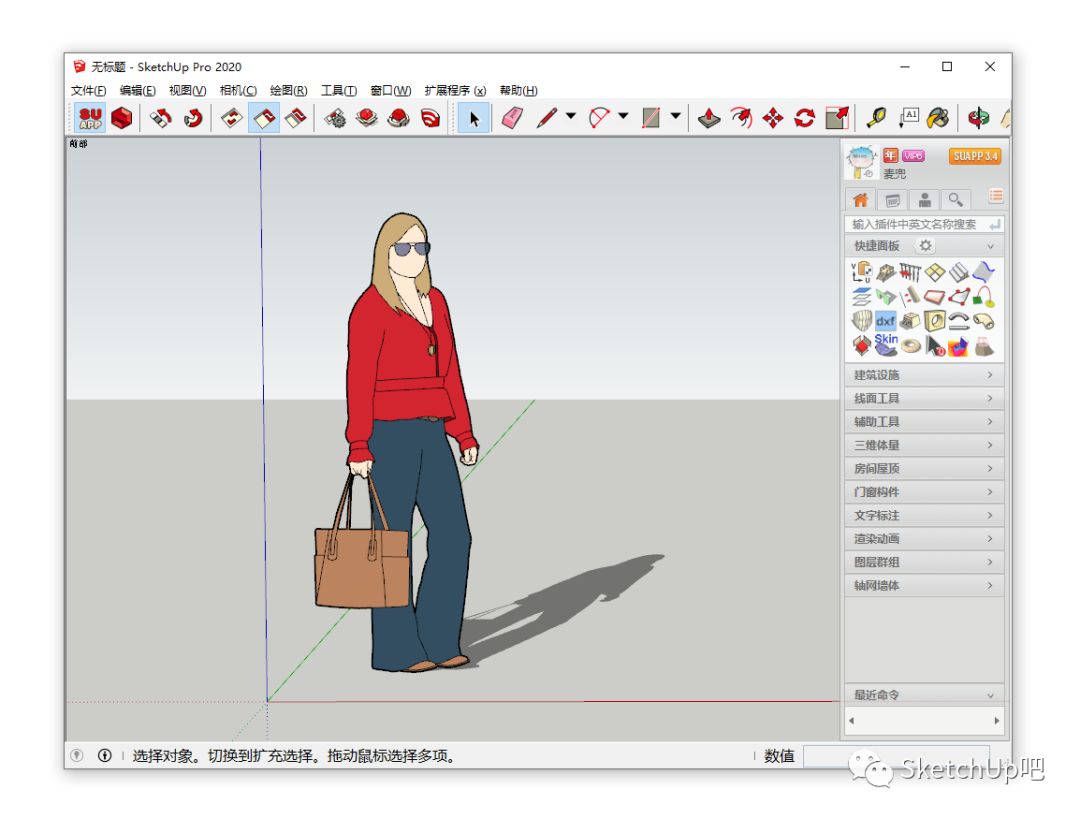Click the red loop toolbar icon
The image size is (1080, 819).
(193, 118)
